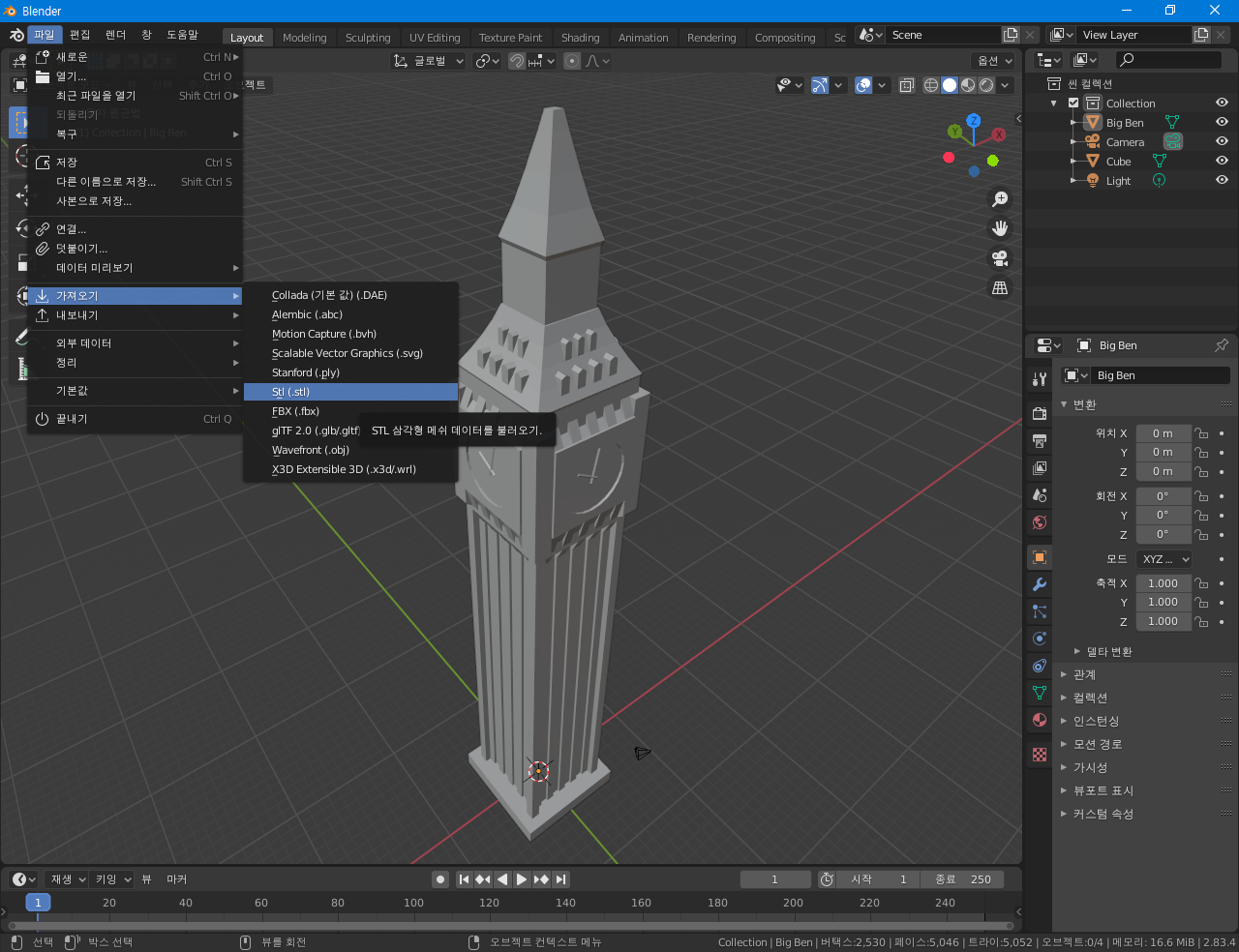Open the Particles properties tab icon
1239x952 pixels.
pos(1040,611)
